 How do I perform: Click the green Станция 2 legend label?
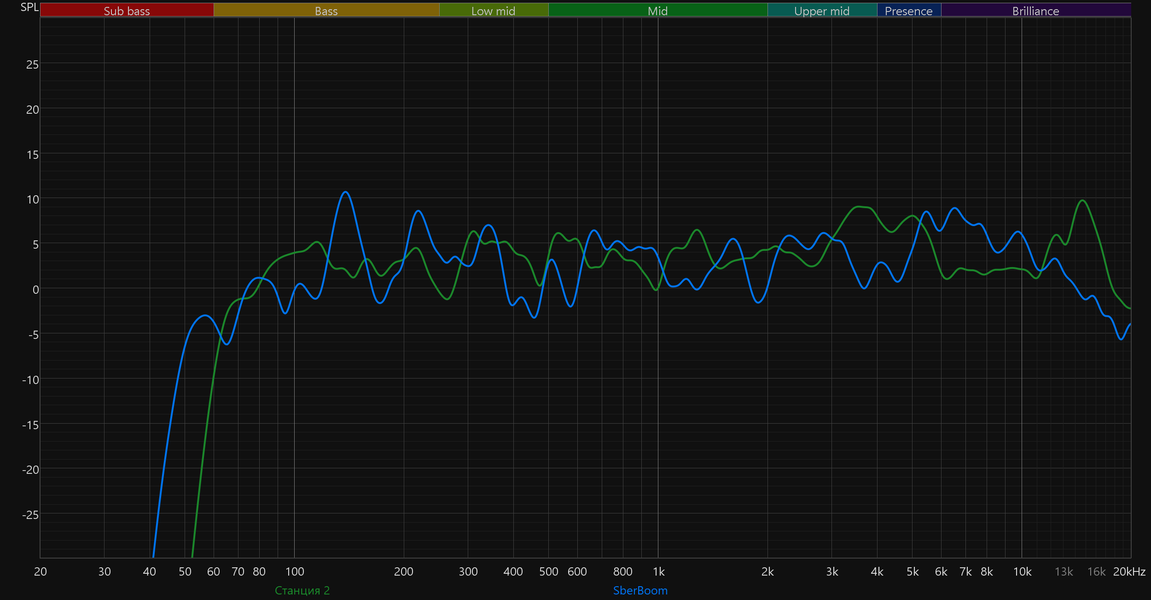pos(302,590)
